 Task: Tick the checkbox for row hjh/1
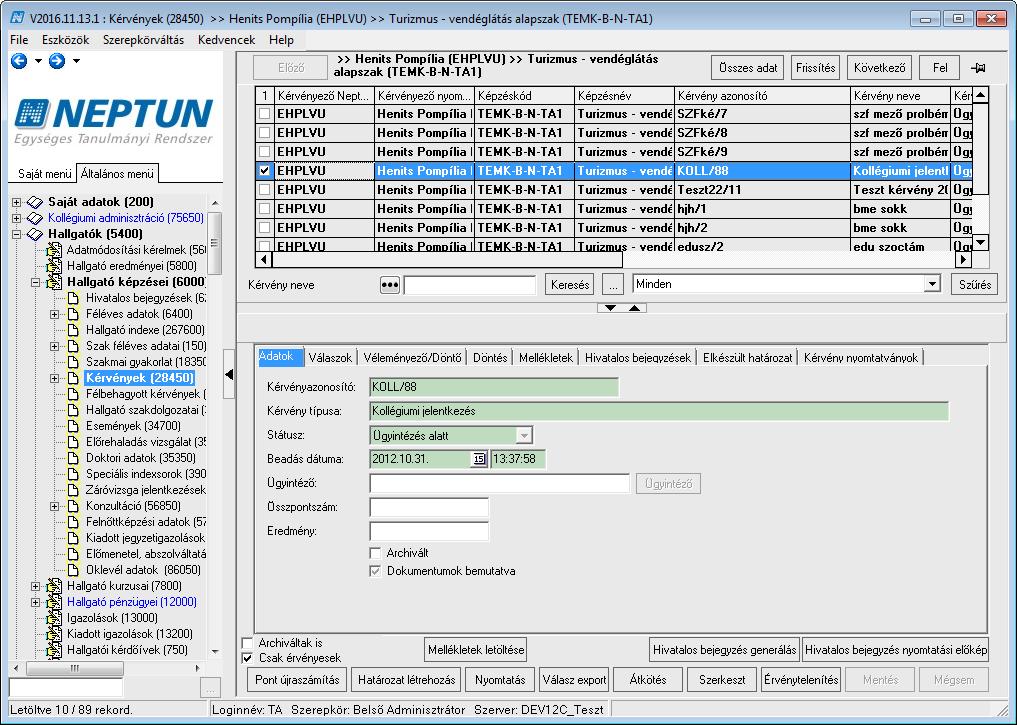265,209
